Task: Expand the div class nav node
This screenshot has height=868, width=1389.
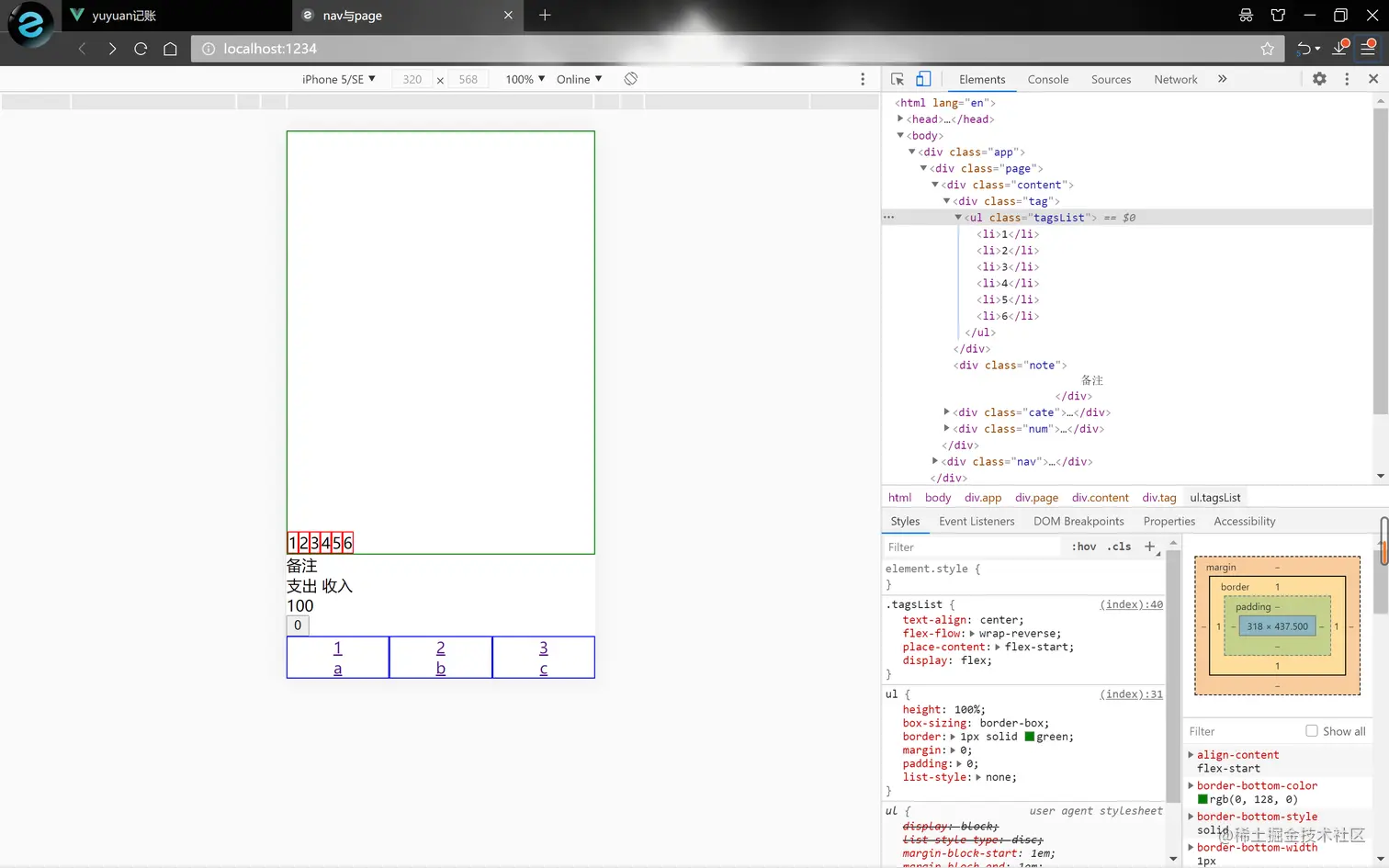Action: click(935, 461)
